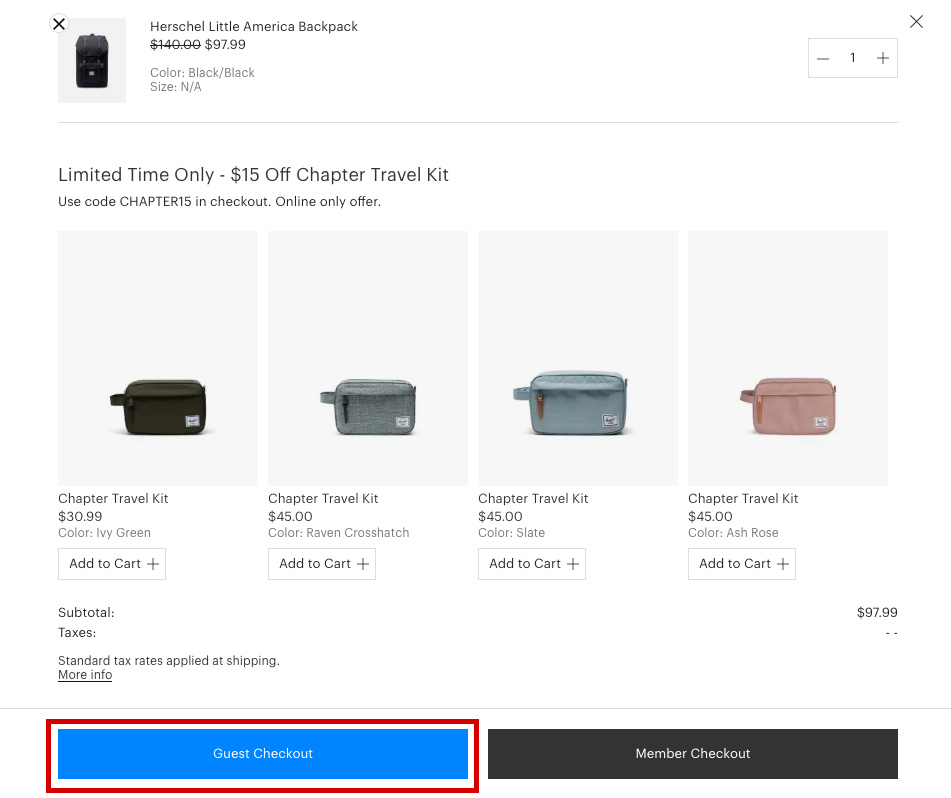Open Herschel Little America Backpack product title
951x798 pixels.
pos(254,27)
